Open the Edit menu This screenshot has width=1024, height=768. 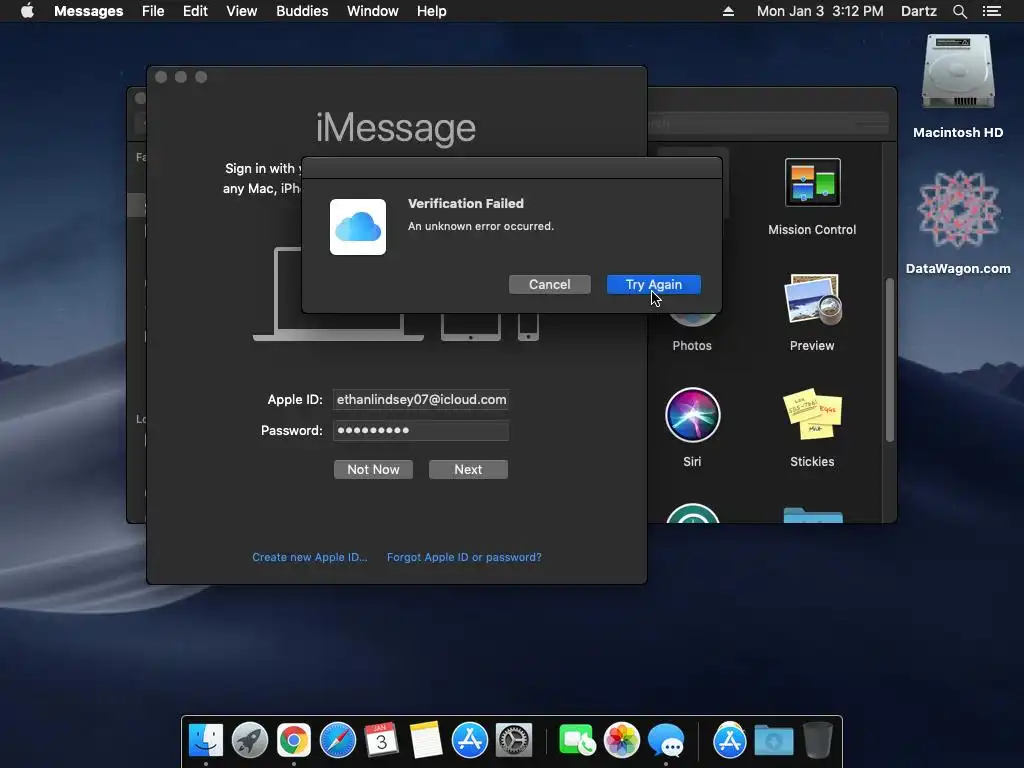195,11
